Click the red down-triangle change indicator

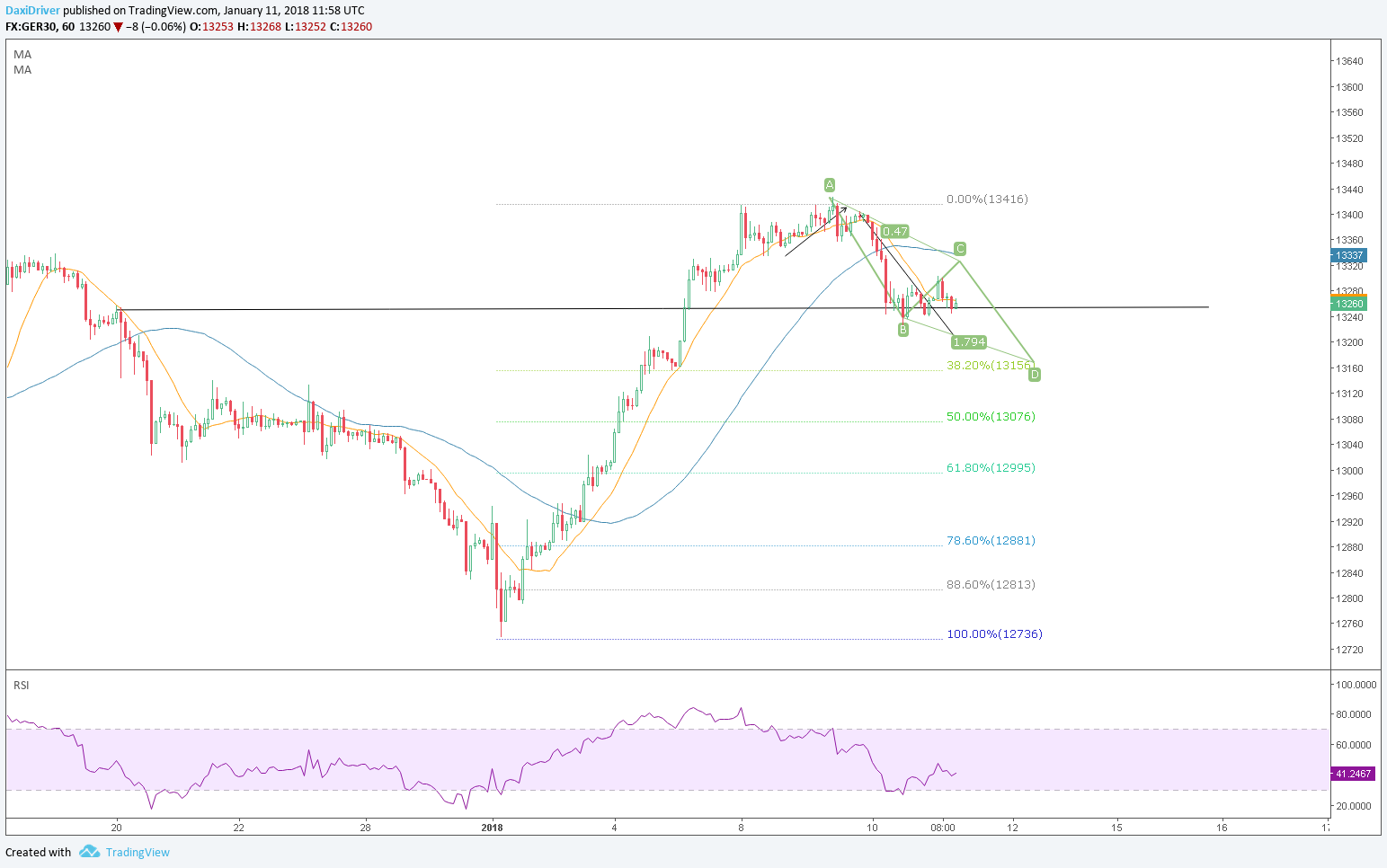coord(118,27)
